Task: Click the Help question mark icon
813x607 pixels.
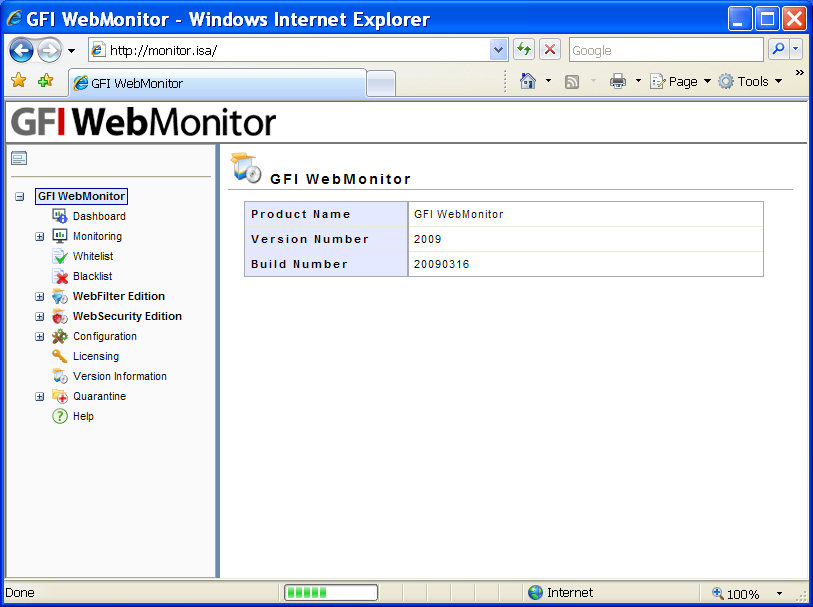Action: pos(60,416)
